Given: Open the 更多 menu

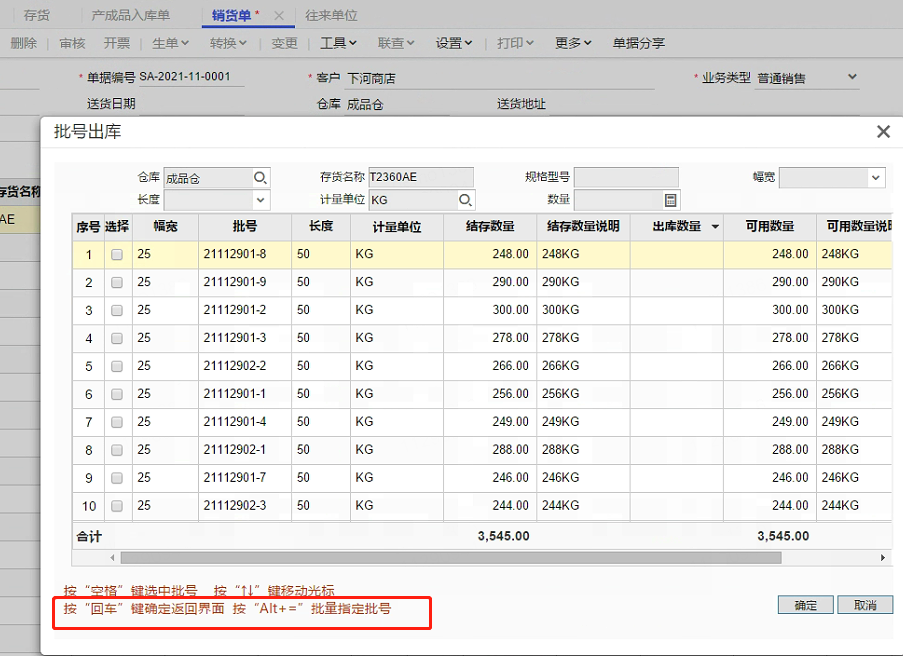Looking at the screenshot, I should (x=573, y=43).
